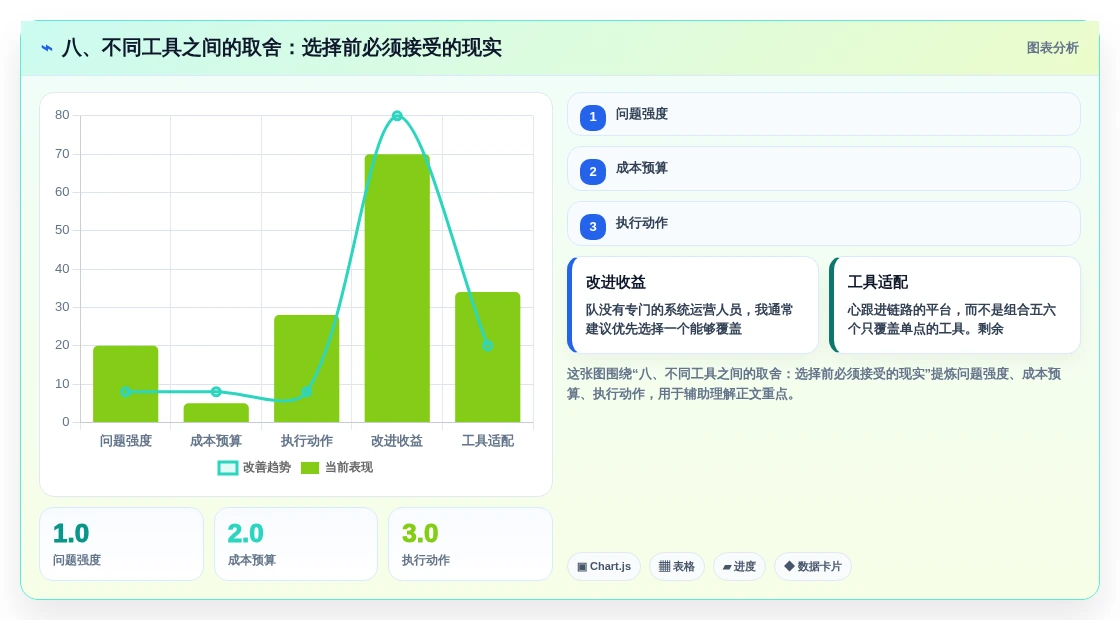Click the trend line point over 成本预算

[x=216, y=391]
